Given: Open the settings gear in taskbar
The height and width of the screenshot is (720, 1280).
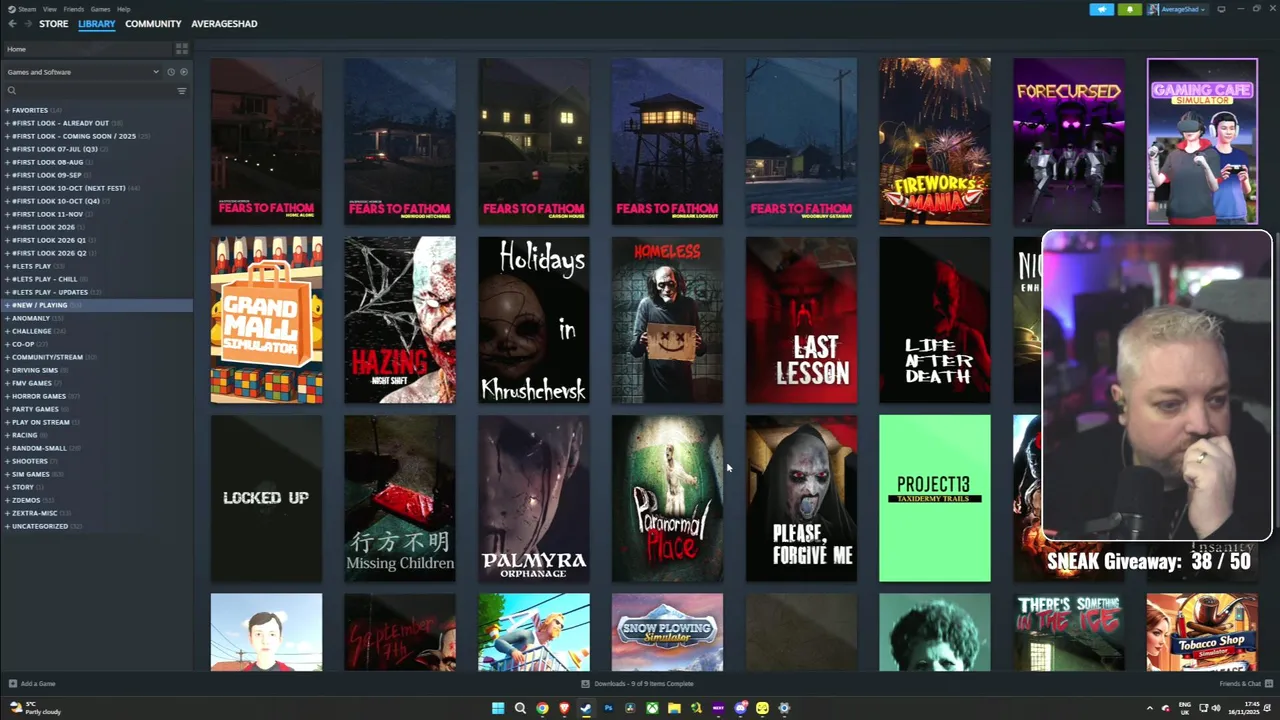Looking at the screenshot, I should (x=784, y=708).
